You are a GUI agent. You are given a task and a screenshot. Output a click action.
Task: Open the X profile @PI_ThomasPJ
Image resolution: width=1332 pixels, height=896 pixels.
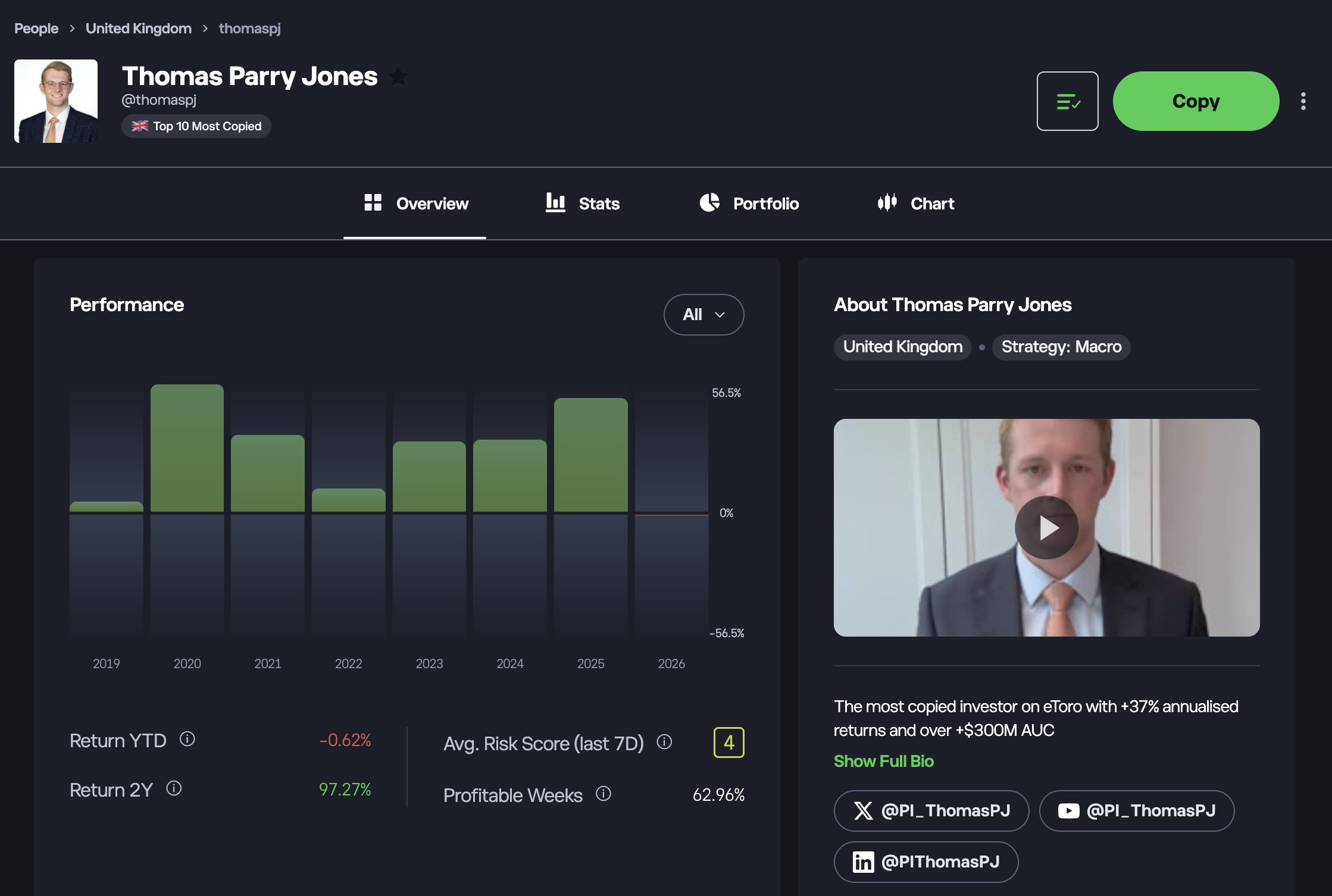click(931, 810)
